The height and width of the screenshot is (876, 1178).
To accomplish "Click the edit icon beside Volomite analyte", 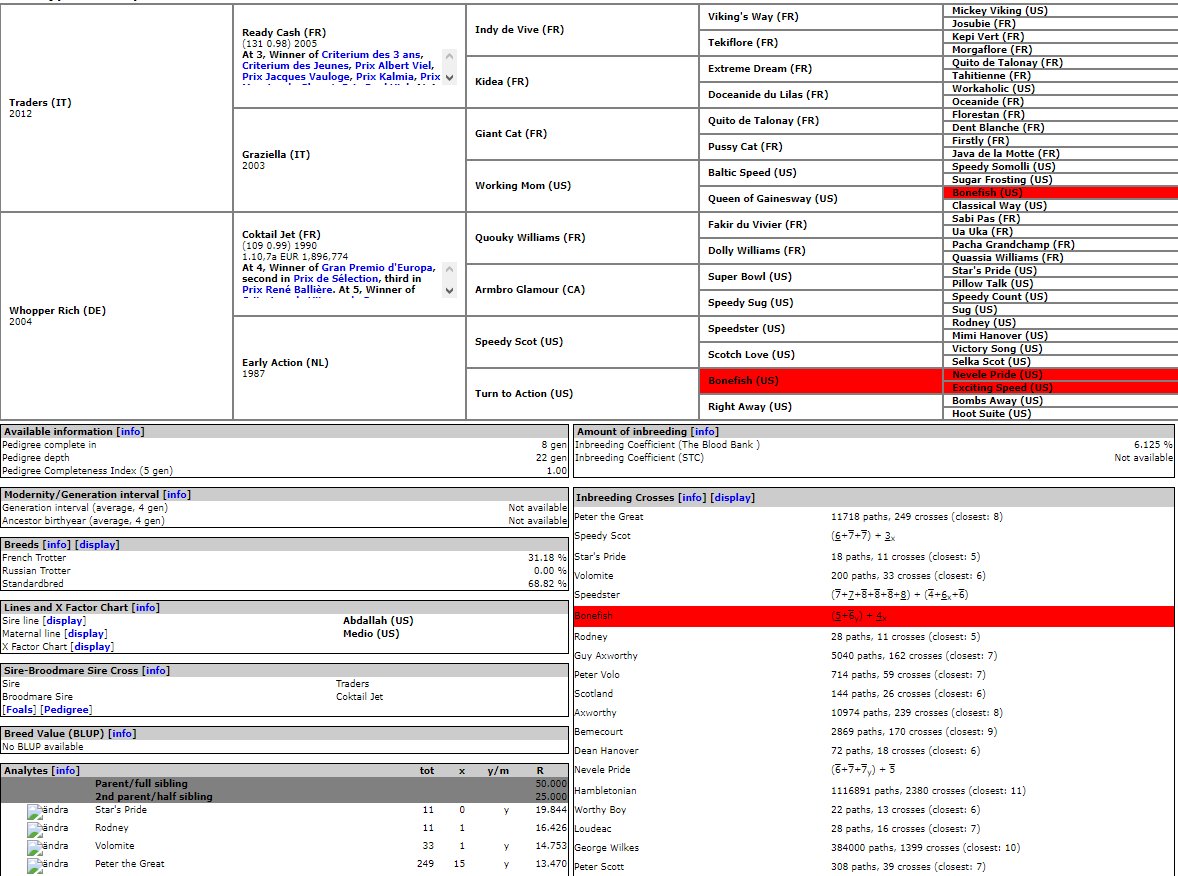I will (47, 847).
